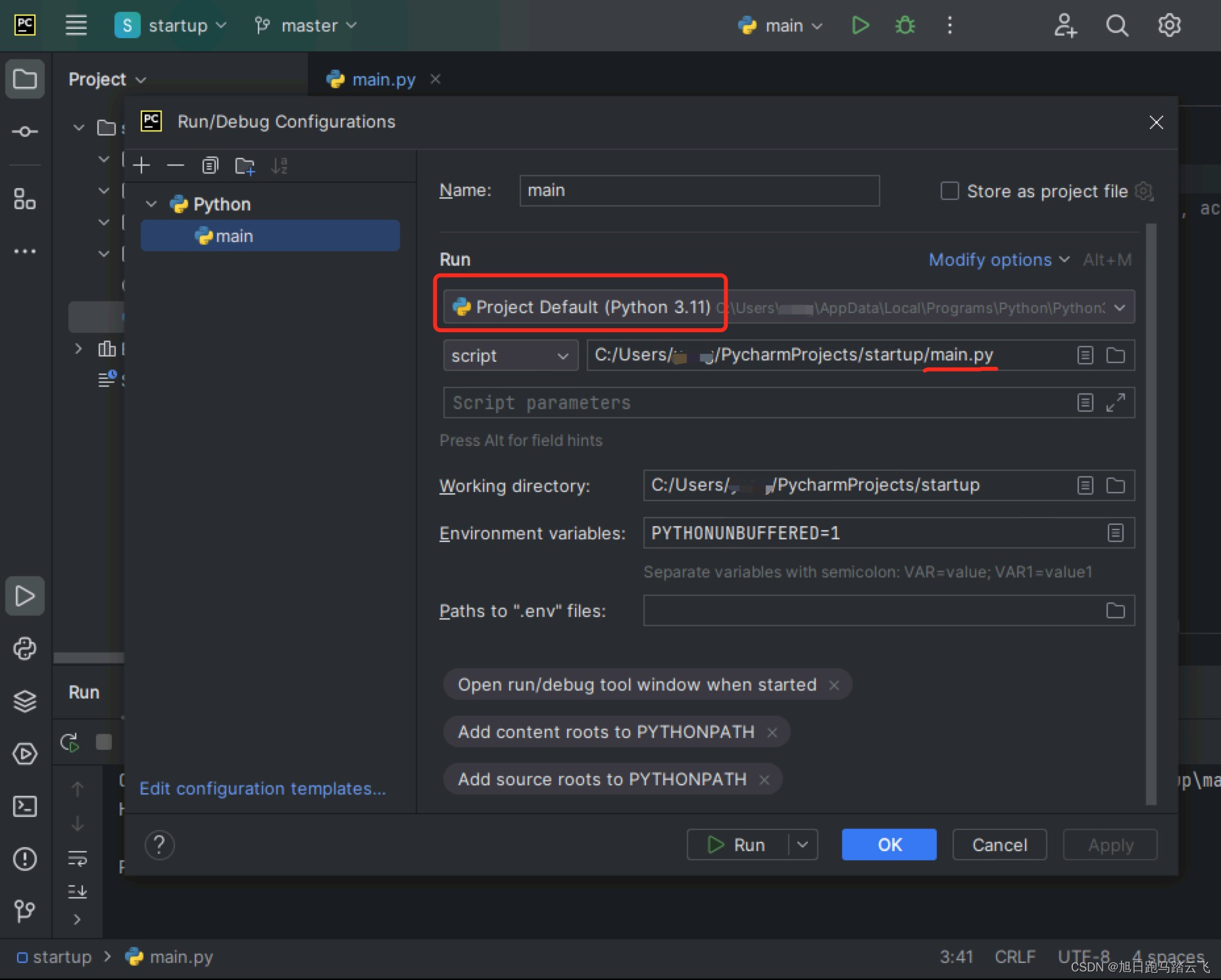Image resolution: width=1221 pixels, height=980 pixels.
Task: Browse for script path folder icon
Action: pyautogui.click(x=1116, y=355)
